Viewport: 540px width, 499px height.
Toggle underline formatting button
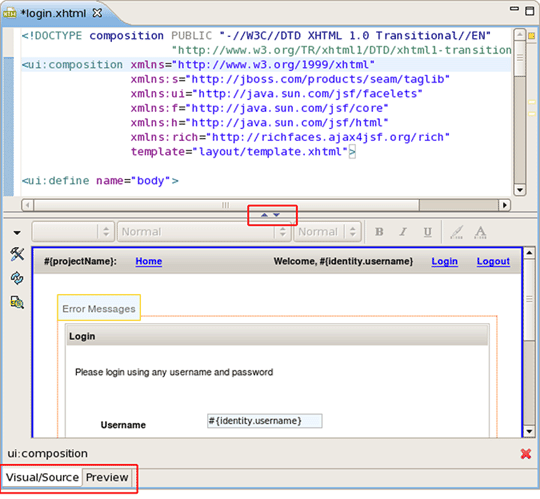coord(428,232)
